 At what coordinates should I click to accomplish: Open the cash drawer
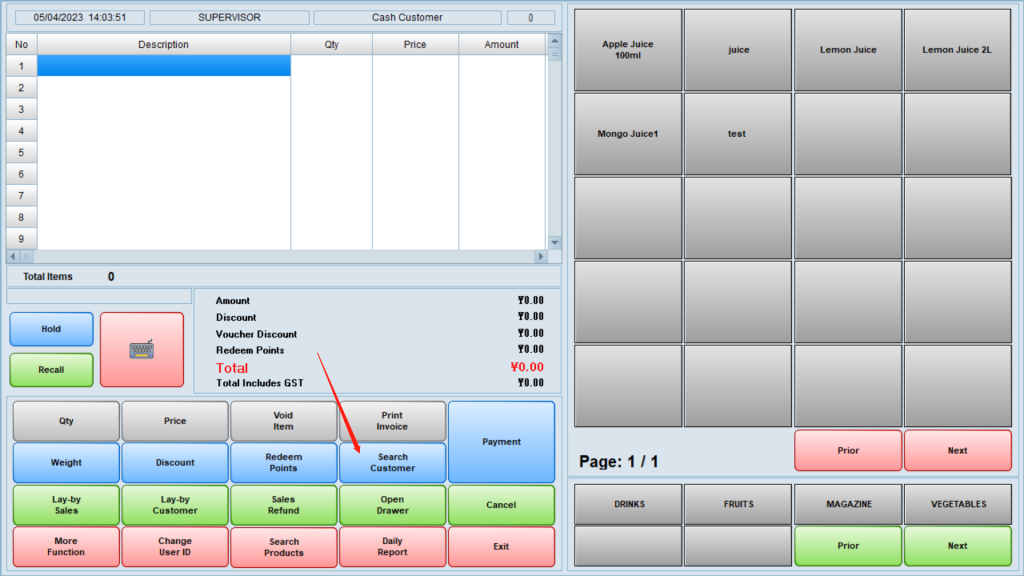(x=392, y=505)
